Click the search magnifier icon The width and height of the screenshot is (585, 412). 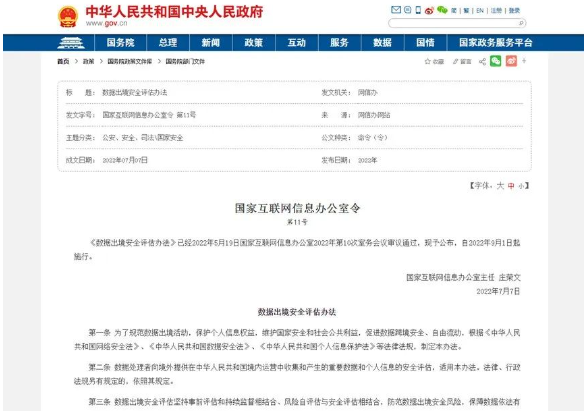click(x=521, y=23)
